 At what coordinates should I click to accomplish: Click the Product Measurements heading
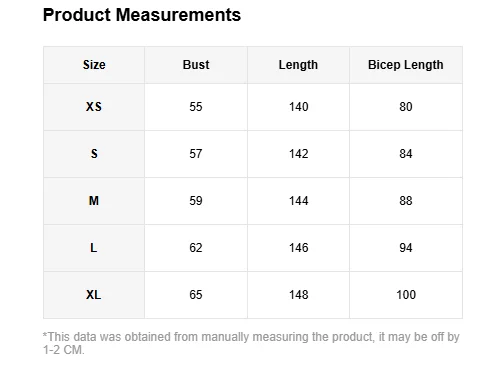click(142, 15)
